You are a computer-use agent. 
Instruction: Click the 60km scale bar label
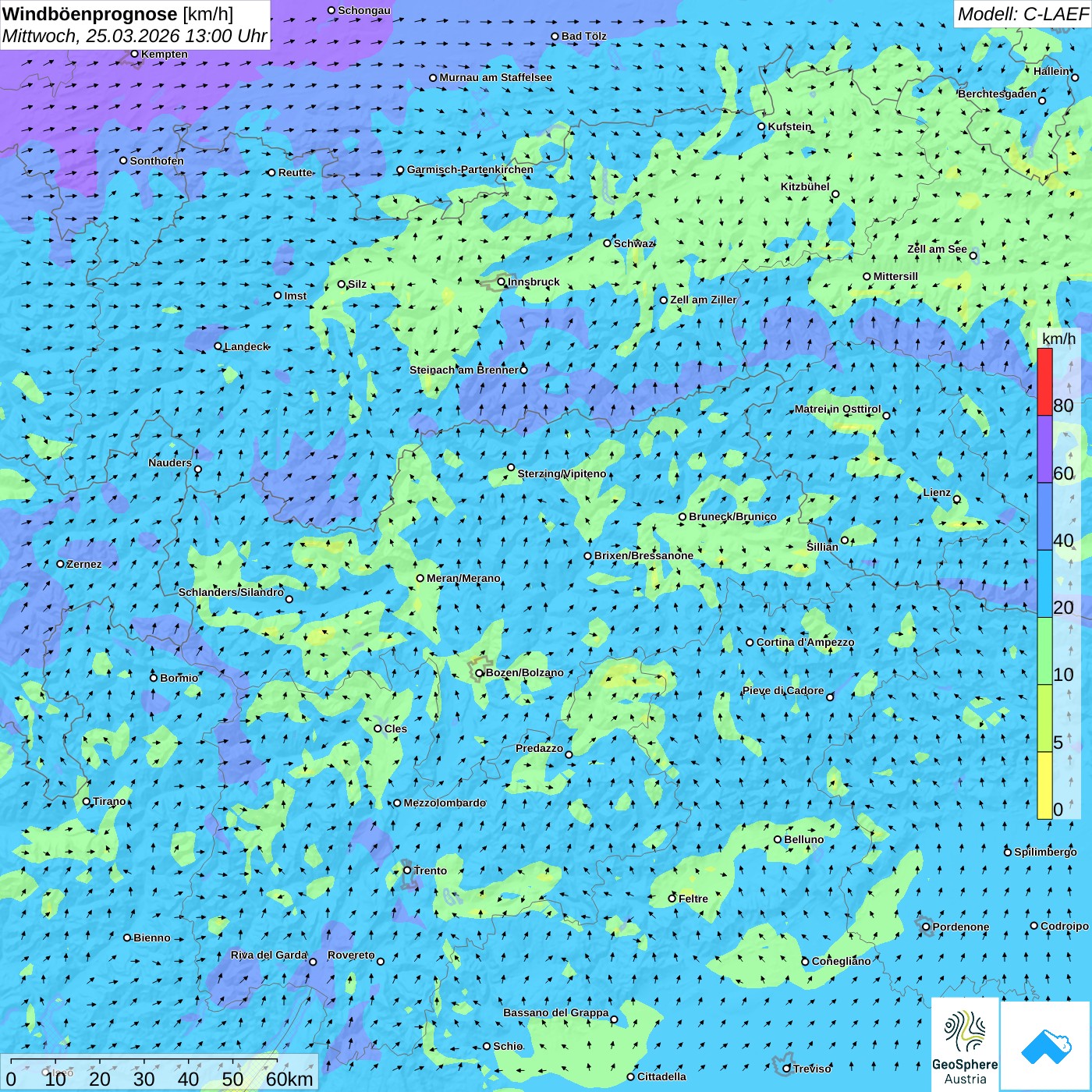[x=289, y=1079]
